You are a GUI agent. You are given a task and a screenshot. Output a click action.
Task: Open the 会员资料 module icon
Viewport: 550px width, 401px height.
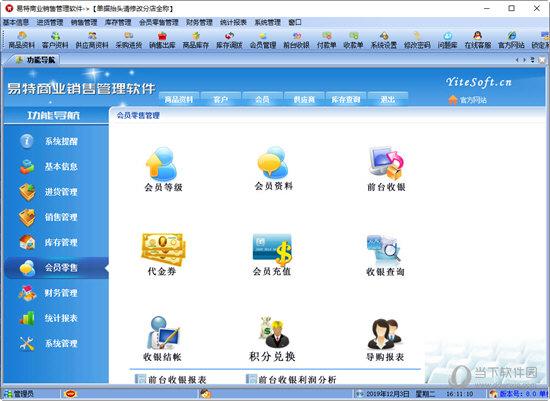pos(274,168)
